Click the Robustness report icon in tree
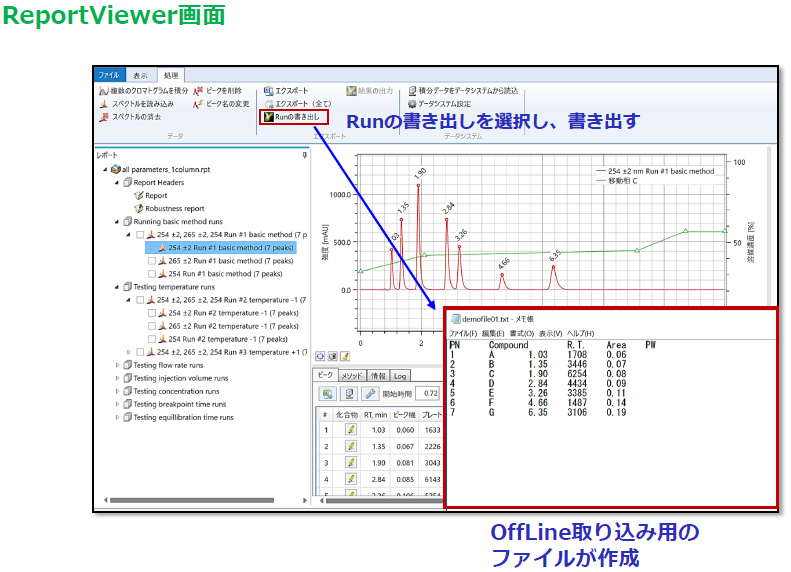 click(139, 208)
